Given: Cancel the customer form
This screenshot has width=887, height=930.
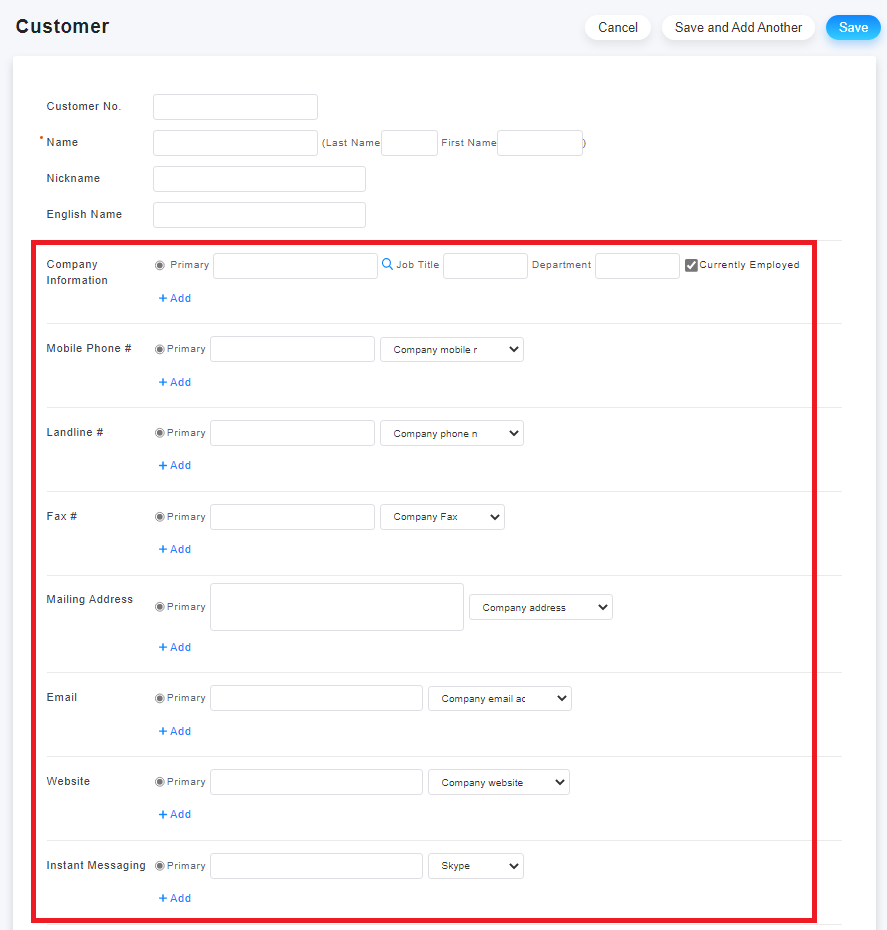Looking at the screenshot, I should (618, 27).
